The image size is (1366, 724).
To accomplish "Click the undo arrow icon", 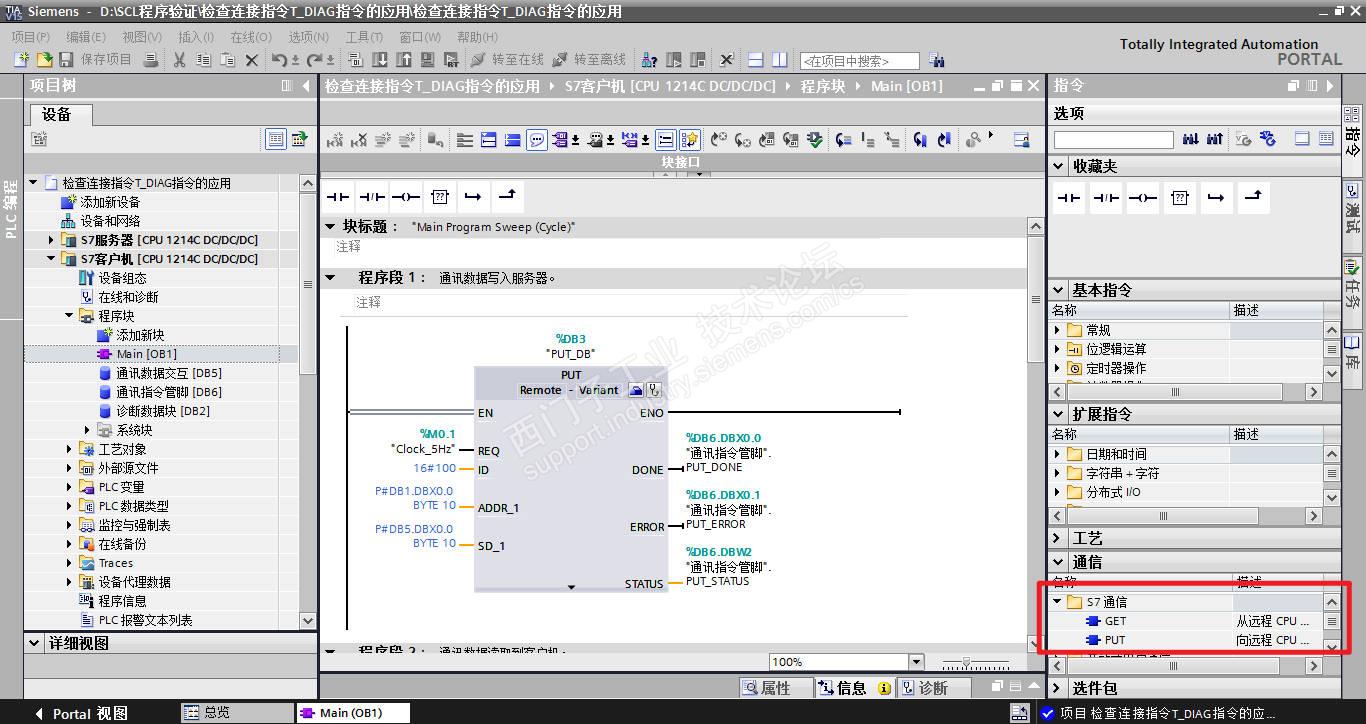I will point(280,60).
